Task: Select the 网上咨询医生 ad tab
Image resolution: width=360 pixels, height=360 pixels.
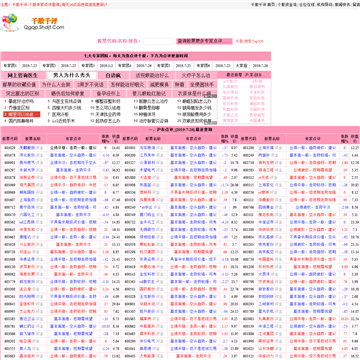Action: tap(23, 75)
